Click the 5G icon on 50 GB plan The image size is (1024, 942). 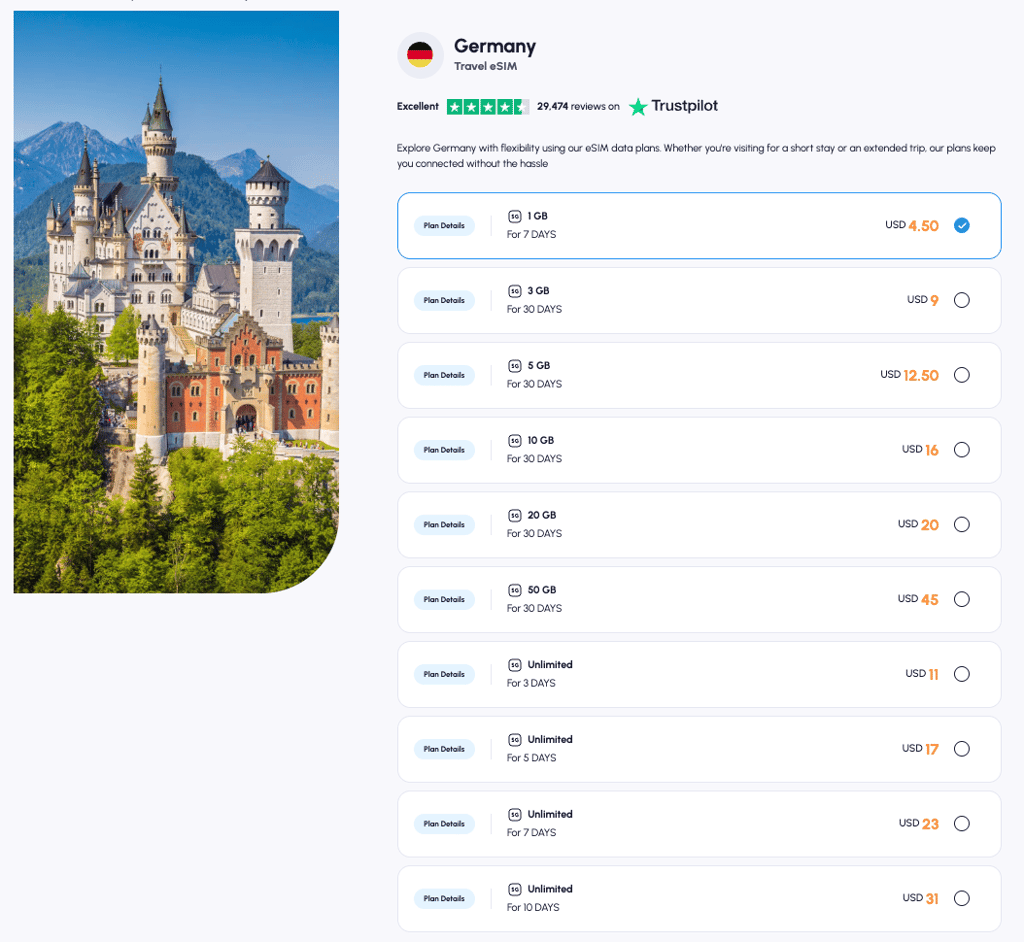point(515,590)
